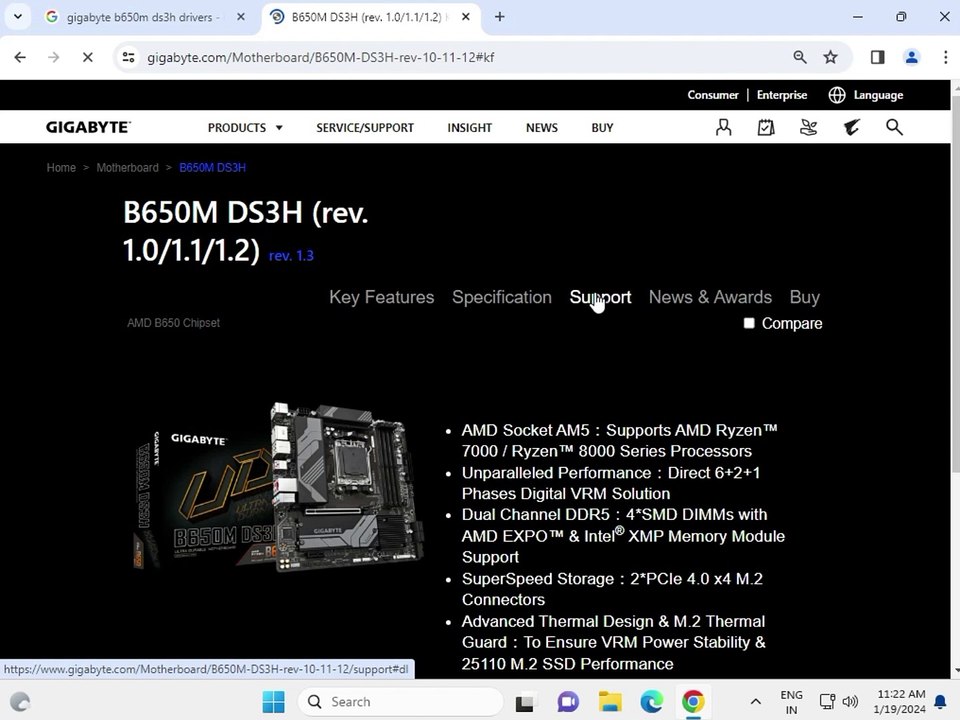Click ENG IN language indicator
This screenshot has height=720, width=960.
click(x=792, y=702)
